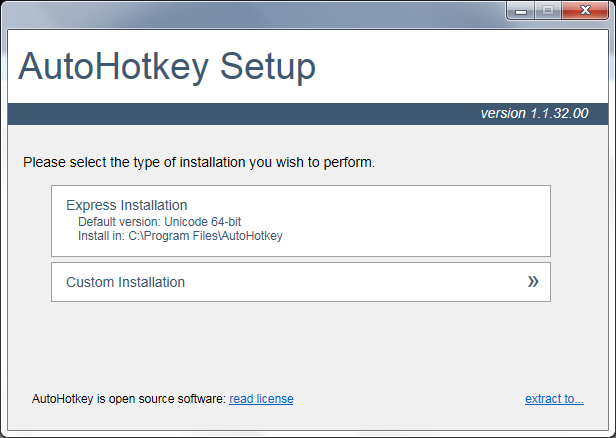Minimize the AutoHotkey Setup window
This screenshot has width=616, height=438.
click(521, 11)
